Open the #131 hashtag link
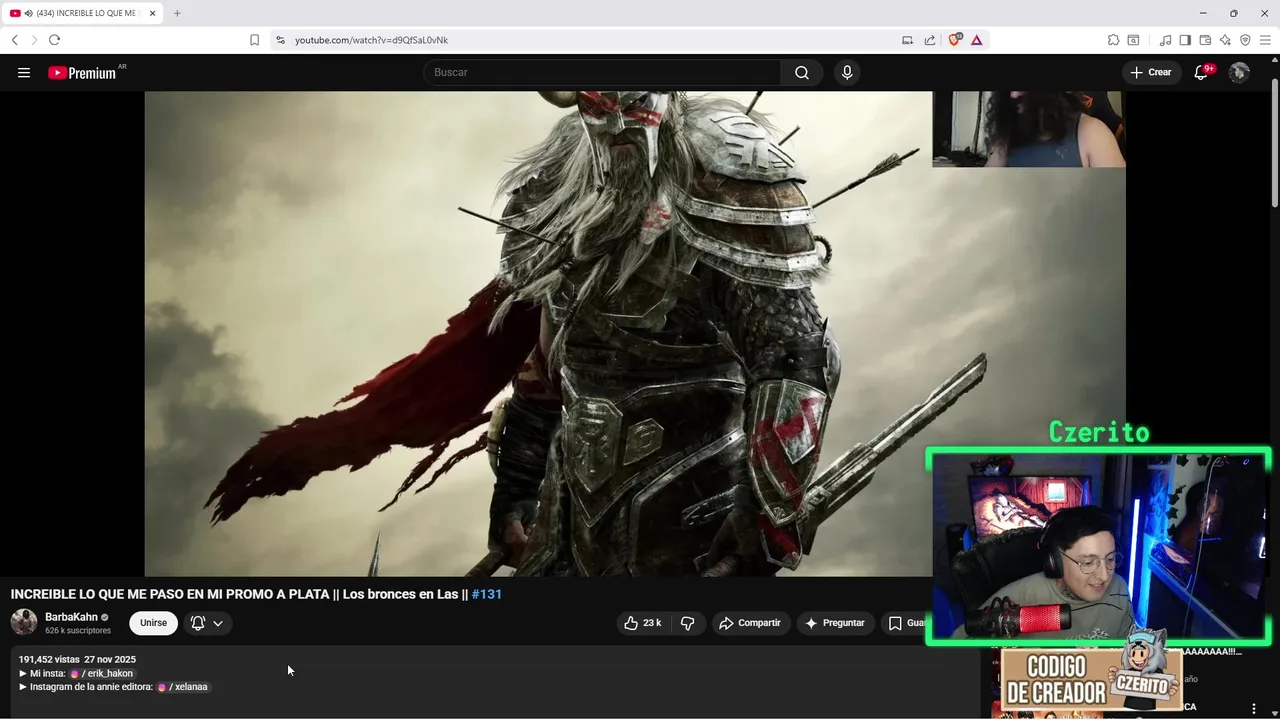 [x=487, y=594]
